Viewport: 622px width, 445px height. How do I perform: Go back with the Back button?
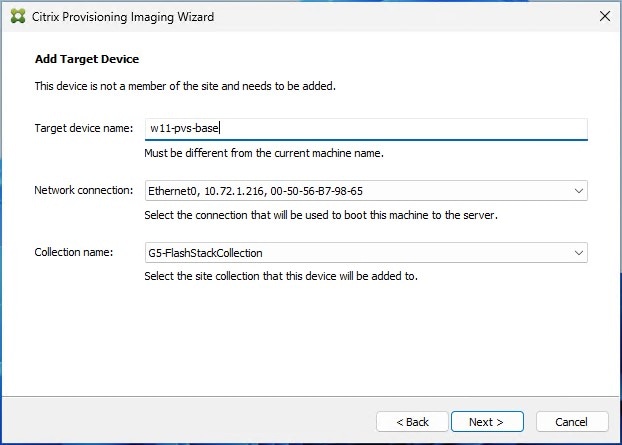tap(412, 422)
